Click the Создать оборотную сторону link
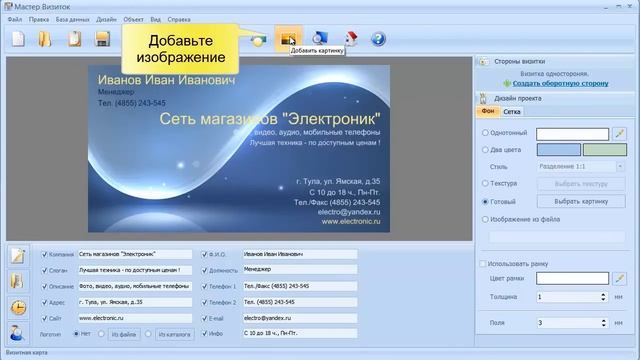This screenshot has height=360, width=640. pyautogui.click(x=560, y=83)
